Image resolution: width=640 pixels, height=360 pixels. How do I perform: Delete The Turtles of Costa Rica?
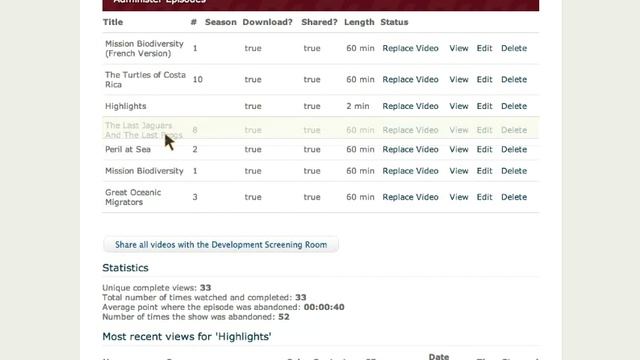point(514,80)
